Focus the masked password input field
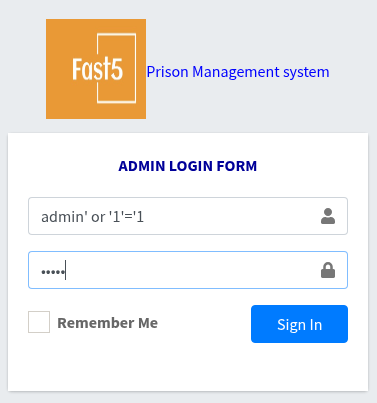Viewport: 377px width, 403px height. coord(188,270)
